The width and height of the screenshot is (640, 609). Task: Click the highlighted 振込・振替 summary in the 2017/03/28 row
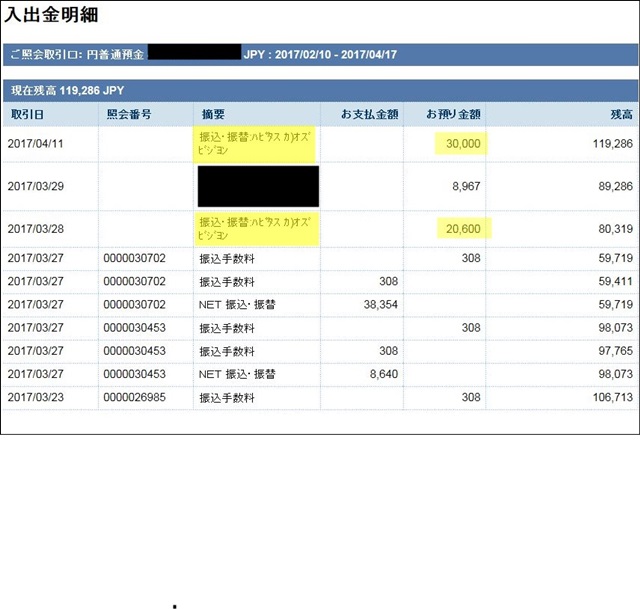click(x=256, y=229)
